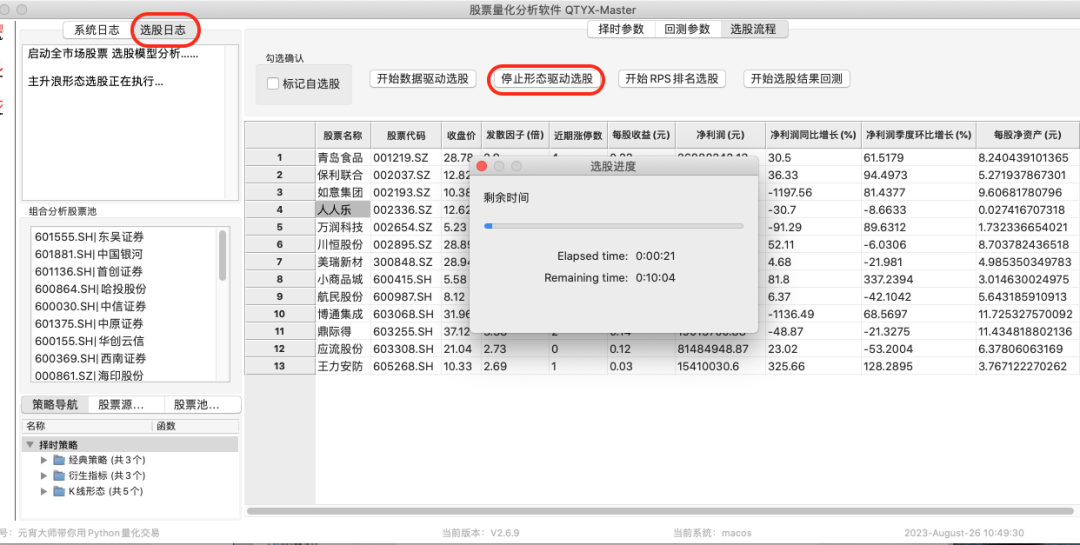
Task: Click stock code 600987.SH cell
Action: 406,297
